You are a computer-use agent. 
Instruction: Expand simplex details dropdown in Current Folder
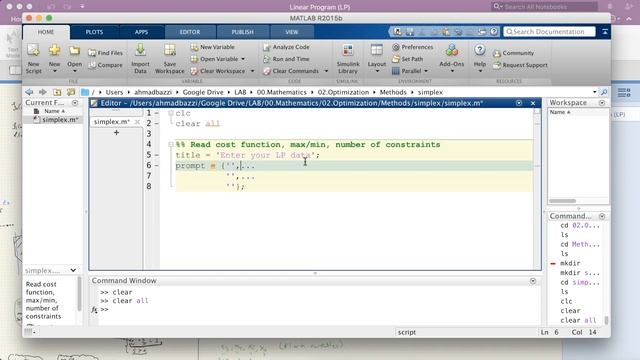73,270
